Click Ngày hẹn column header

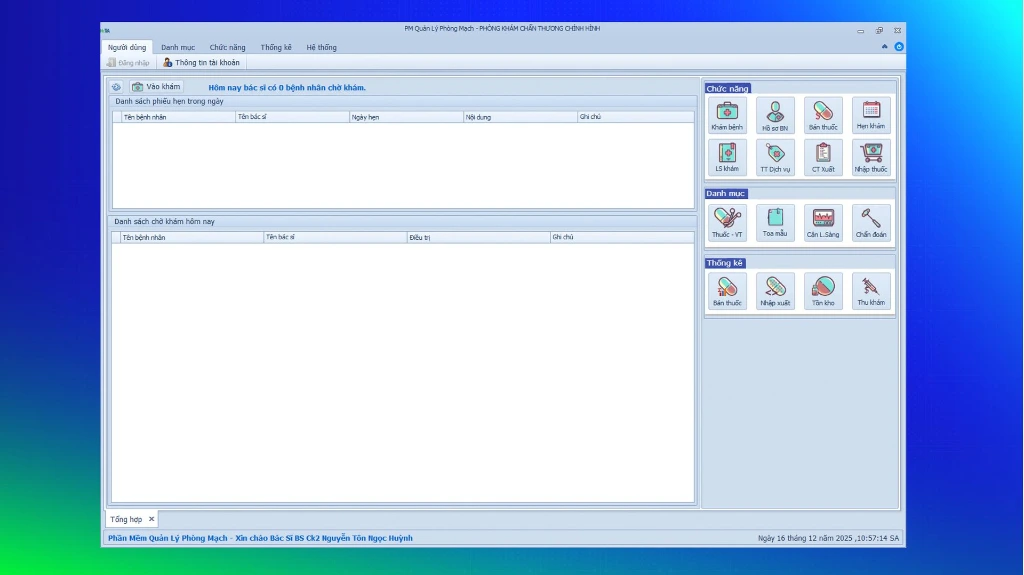[406, 117]
